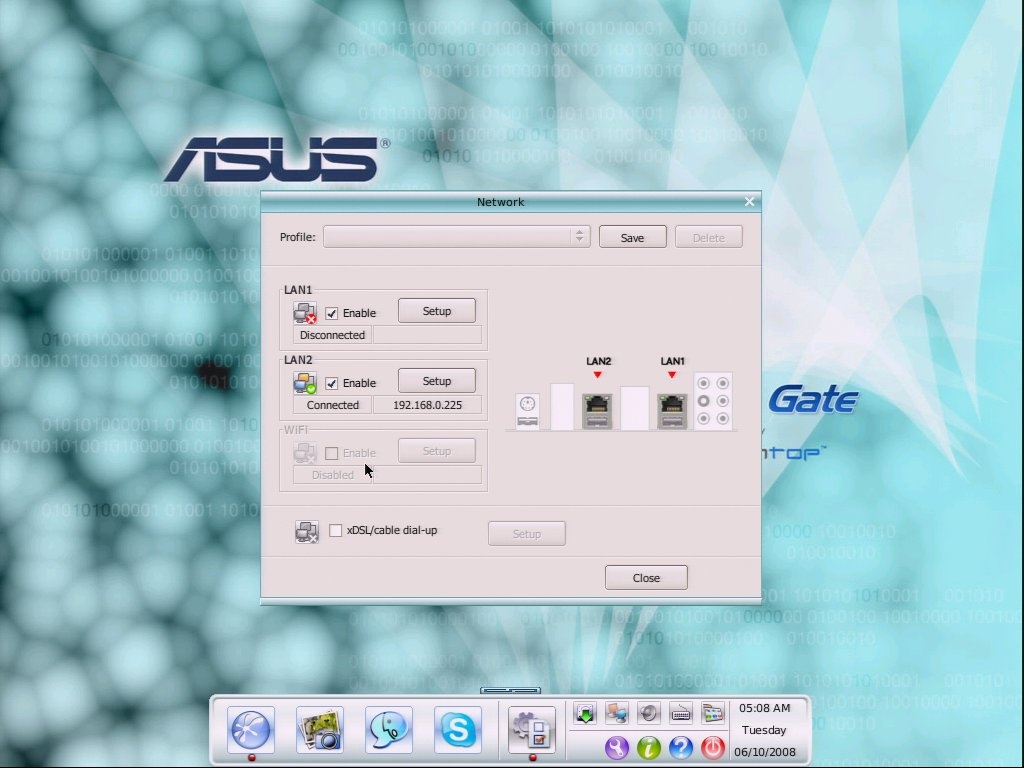Click the network status icon in the tray

pos(616,713)
